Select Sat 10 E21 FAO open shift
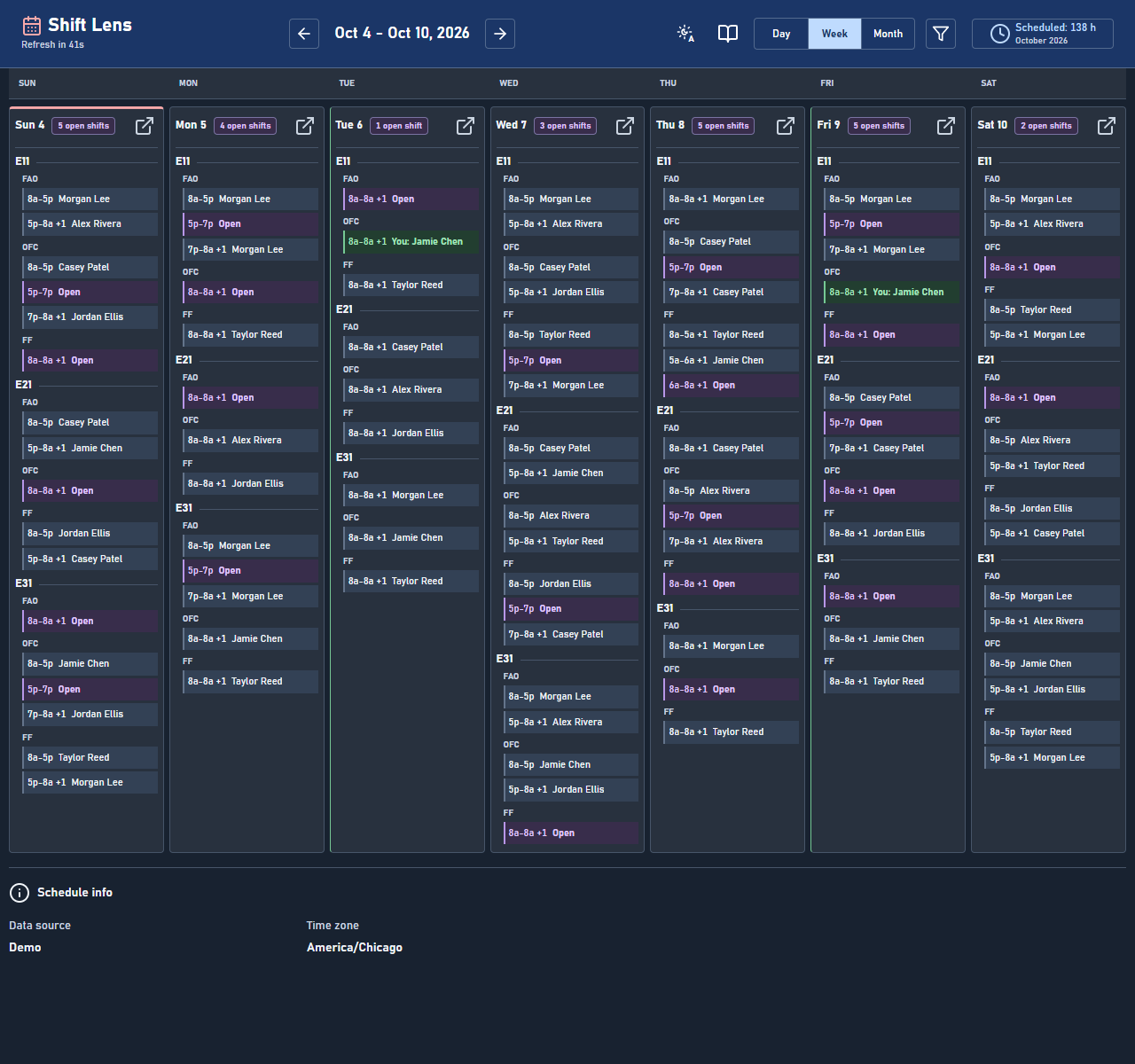Image resolution: width=1135 pixels, height=1064 pixels. click(1053, 398)
